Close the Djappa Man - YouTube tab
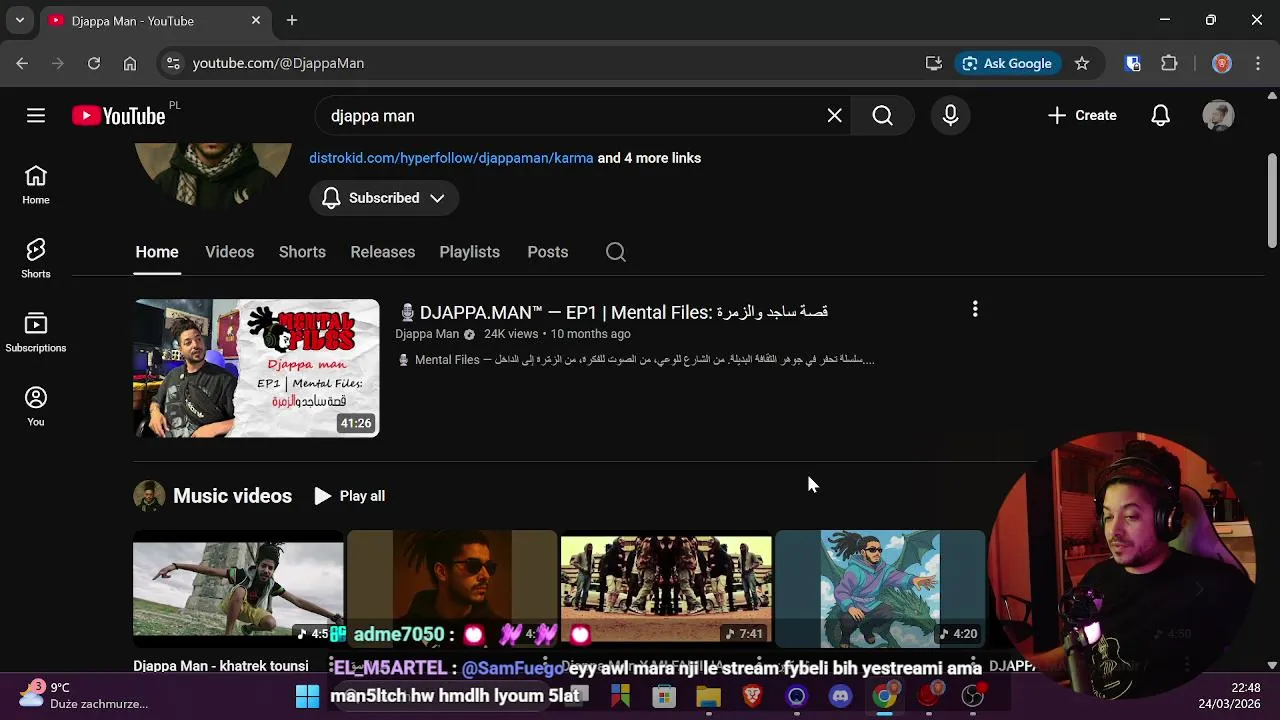The height and width of the screenshot is (720, 1280). tap(256, 20)
